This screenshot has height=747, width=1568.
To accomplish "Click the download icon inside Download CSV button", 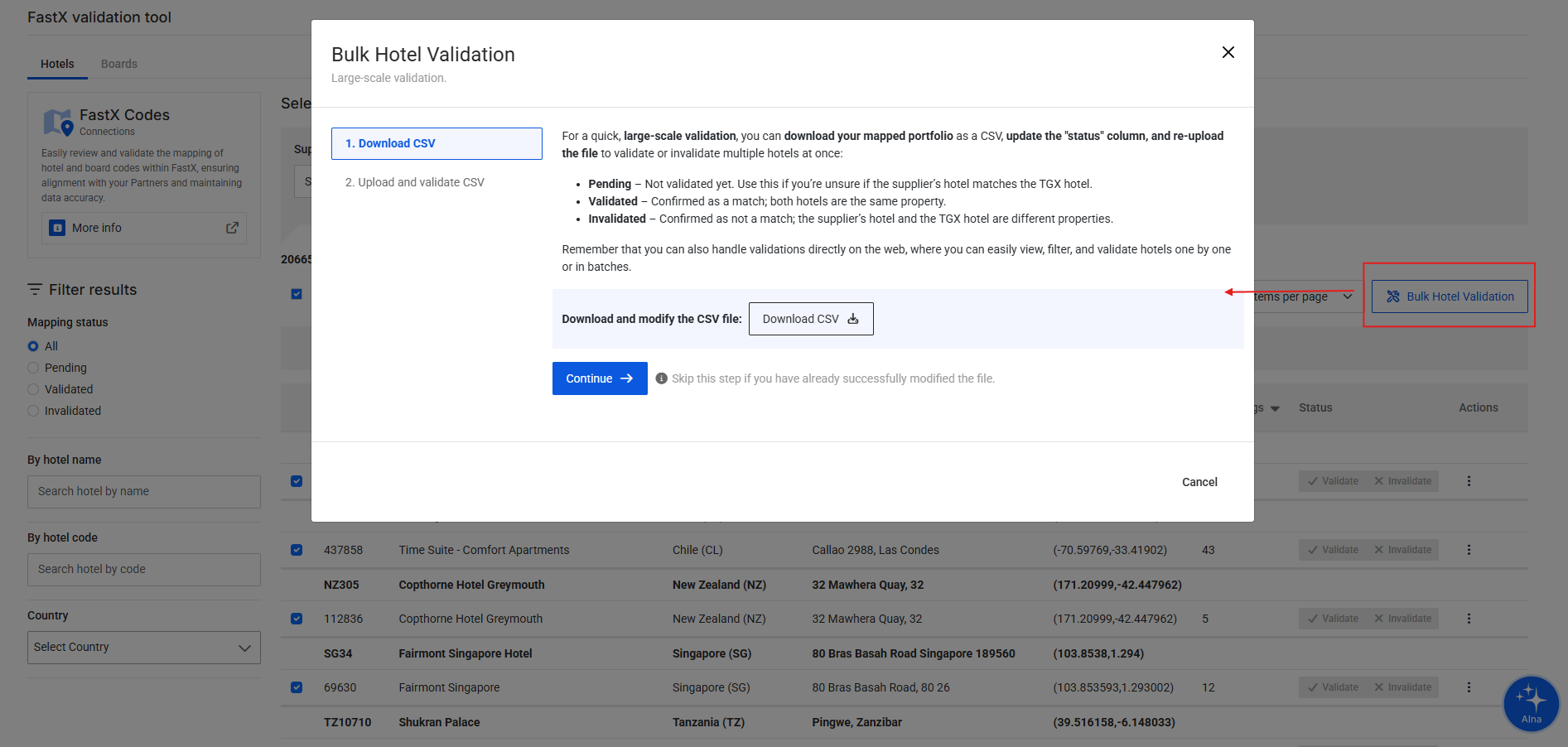I will 852,318.
